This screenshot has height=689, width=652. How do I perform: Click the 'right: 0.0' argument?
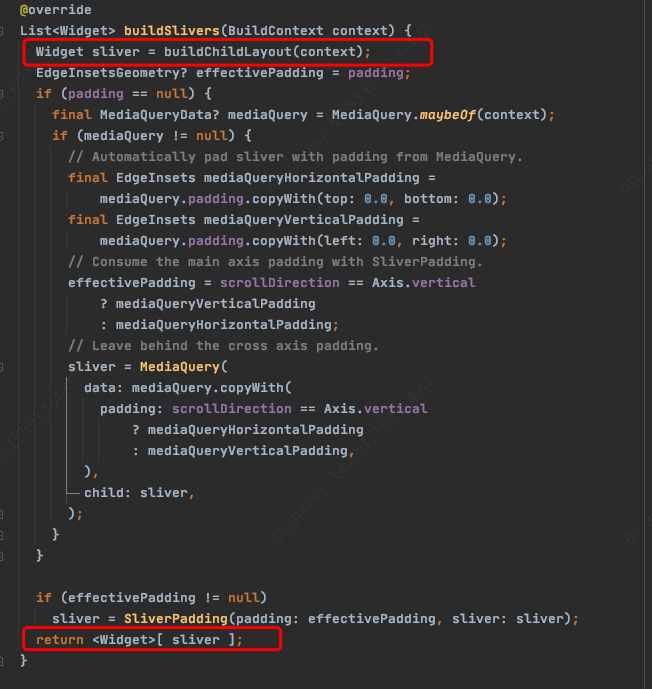click(452, 241)
